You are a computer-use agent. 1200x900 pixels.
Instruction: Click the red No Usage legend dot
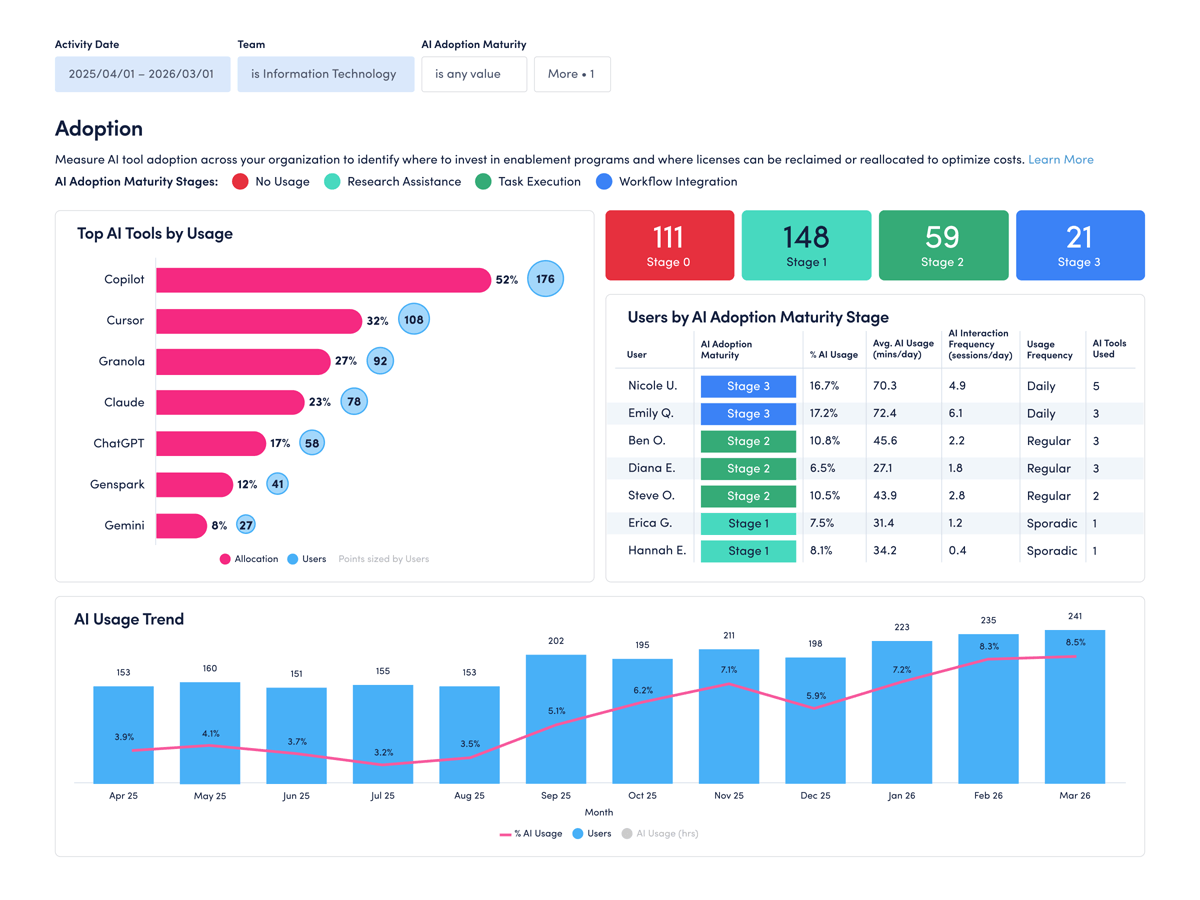[x=240, y=181]
